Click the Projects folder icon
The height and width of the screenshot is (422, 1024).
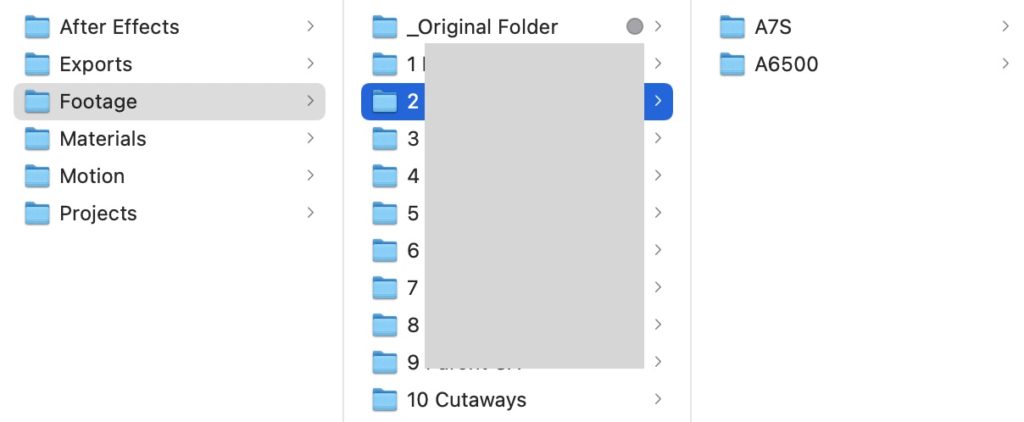point(37,214)
